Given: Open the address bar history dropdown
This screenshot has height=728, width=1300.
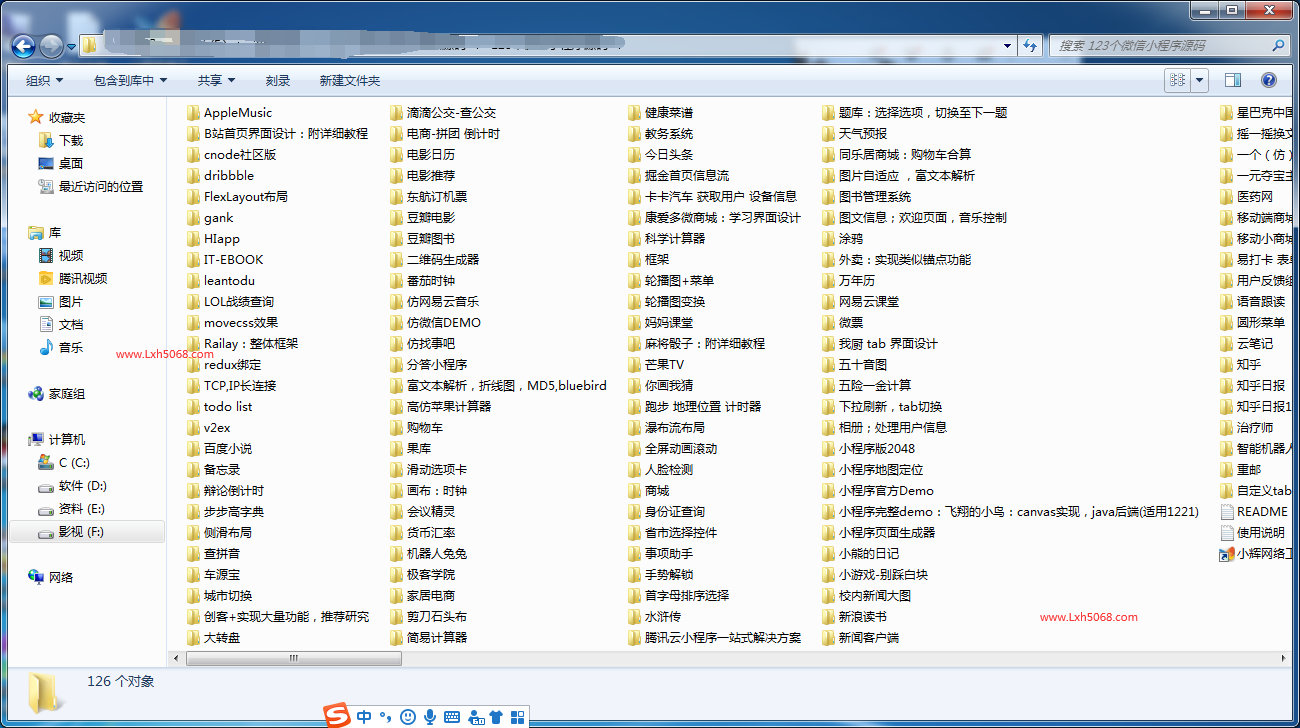Looking at the screenshot, I should (x=1007, y=46).
